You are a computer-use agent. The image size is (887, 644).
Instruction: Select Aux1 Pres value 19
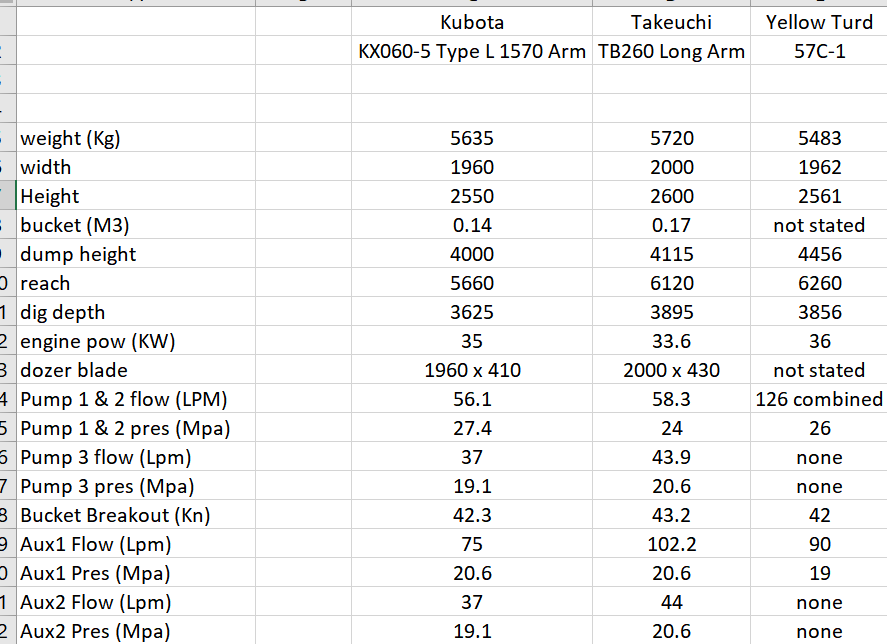click(819, 573)
